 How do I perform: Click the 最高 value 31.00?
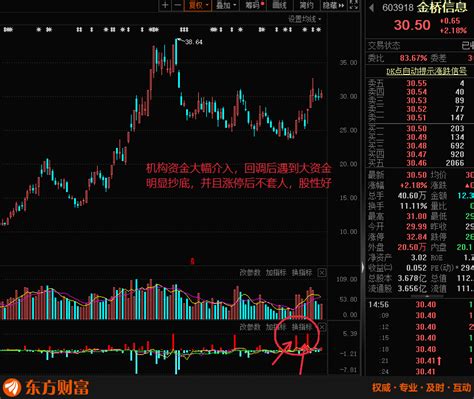(x=416, y=217)
